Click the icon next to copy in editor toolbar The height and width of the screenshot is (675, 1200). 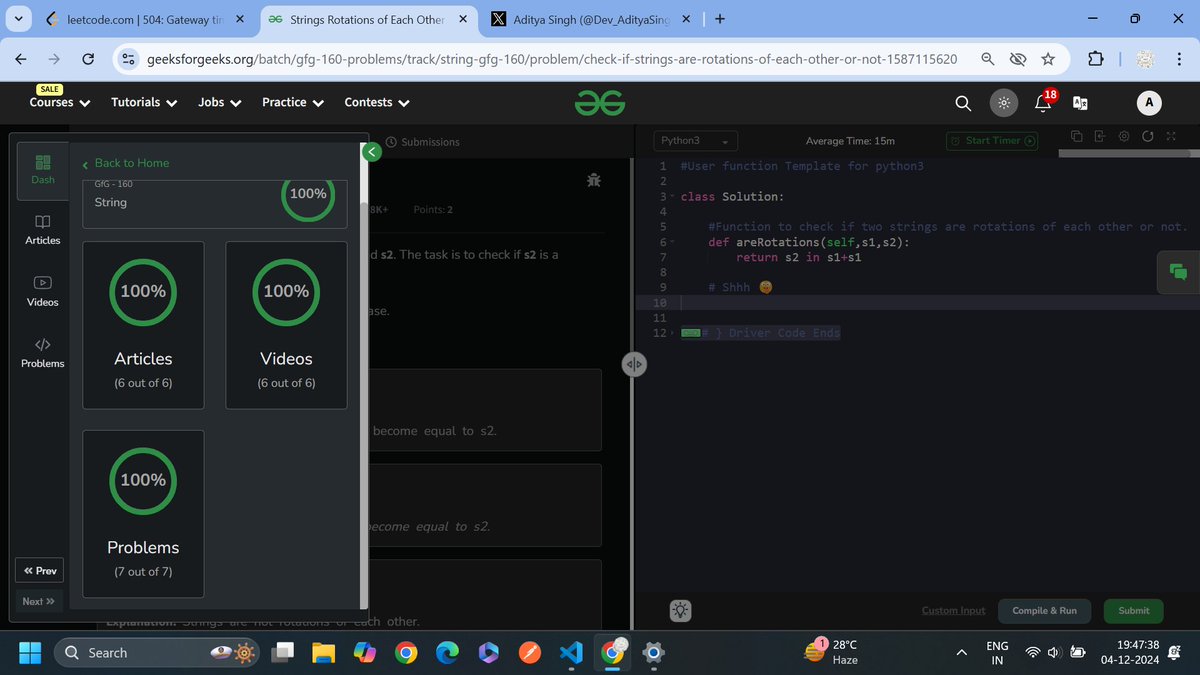[1099, 137]
